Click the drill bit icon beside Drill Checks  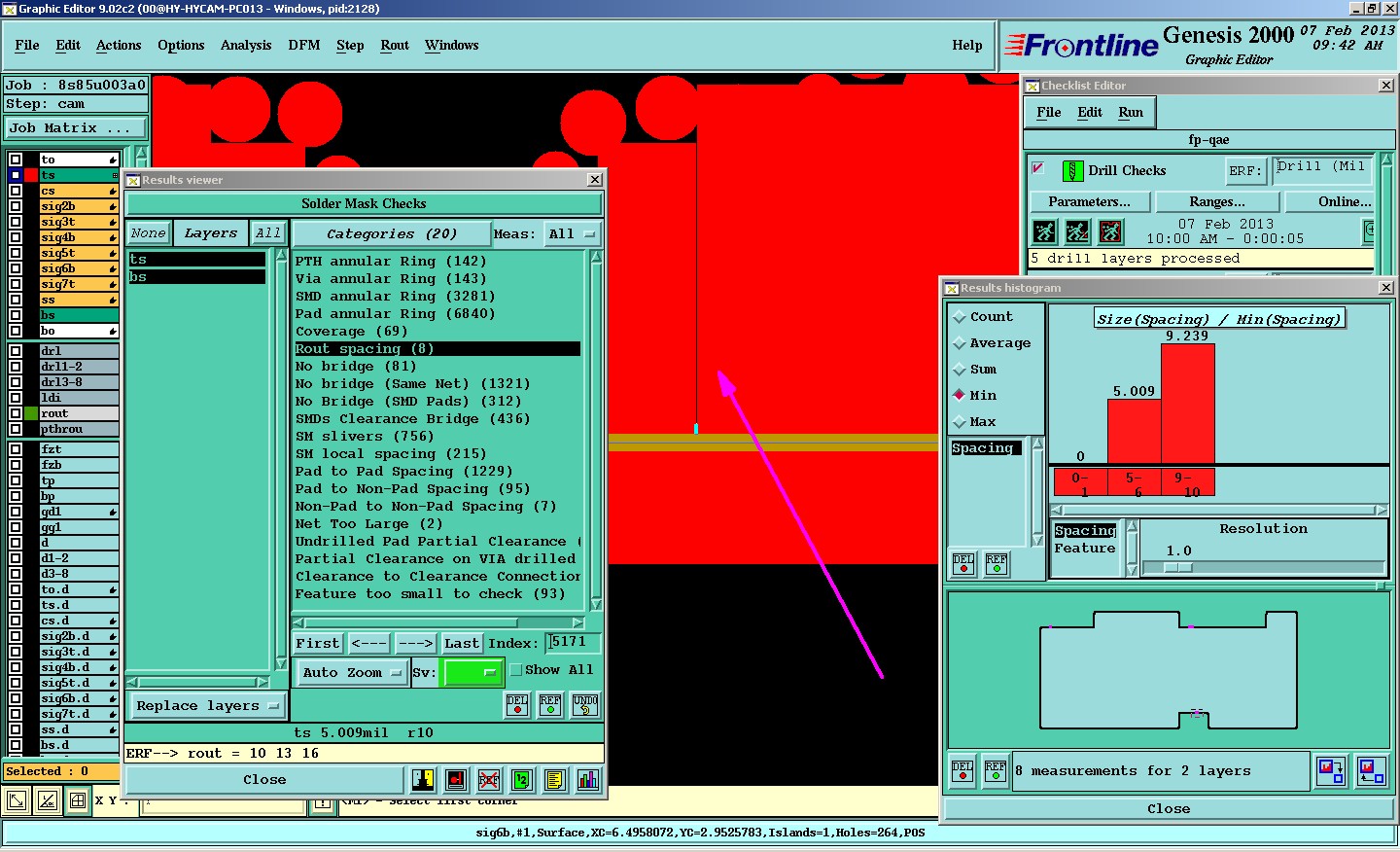[x=1072, y=171]
